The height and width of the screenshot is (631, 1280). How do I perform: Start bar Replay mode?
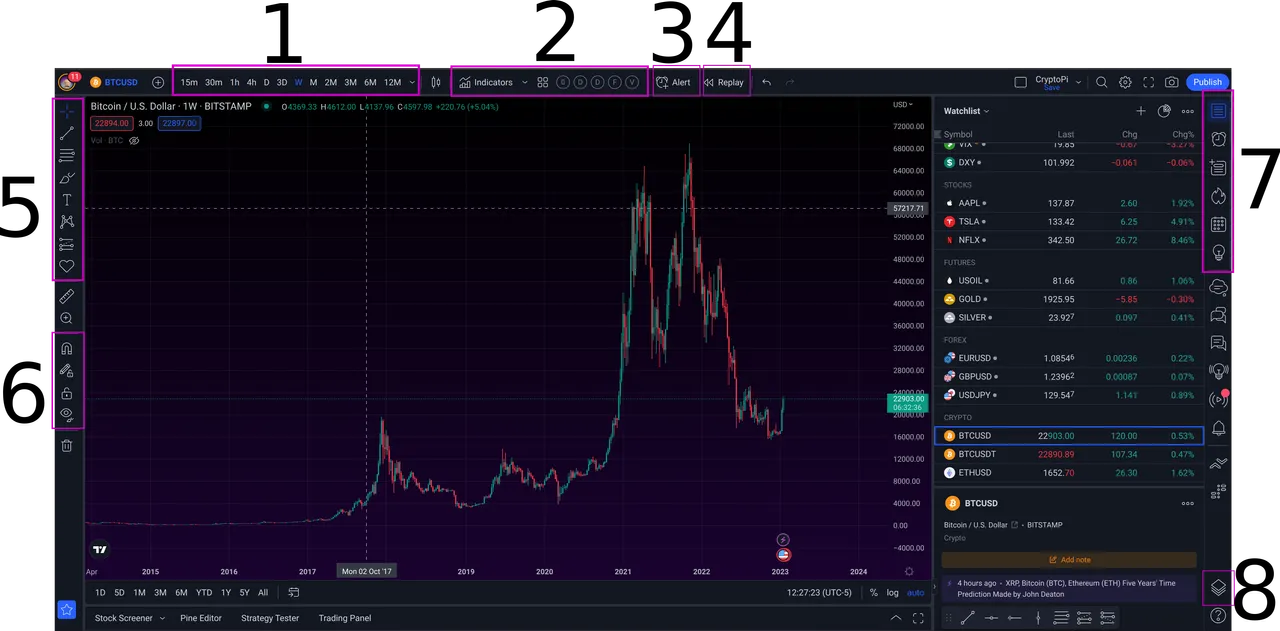tap(725, 82)
